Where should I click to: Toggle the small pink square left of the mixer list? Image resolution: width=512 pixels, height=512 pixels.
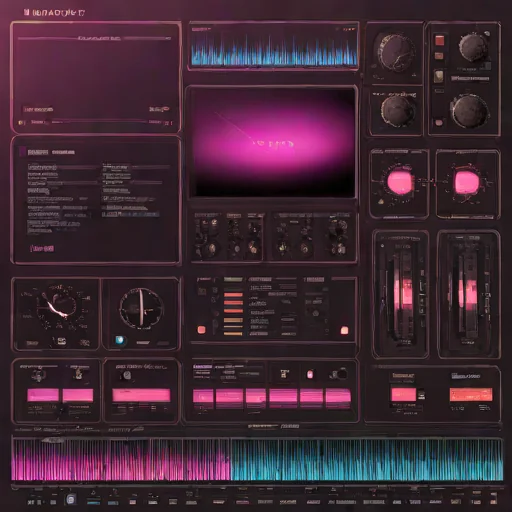coord(201,330)
